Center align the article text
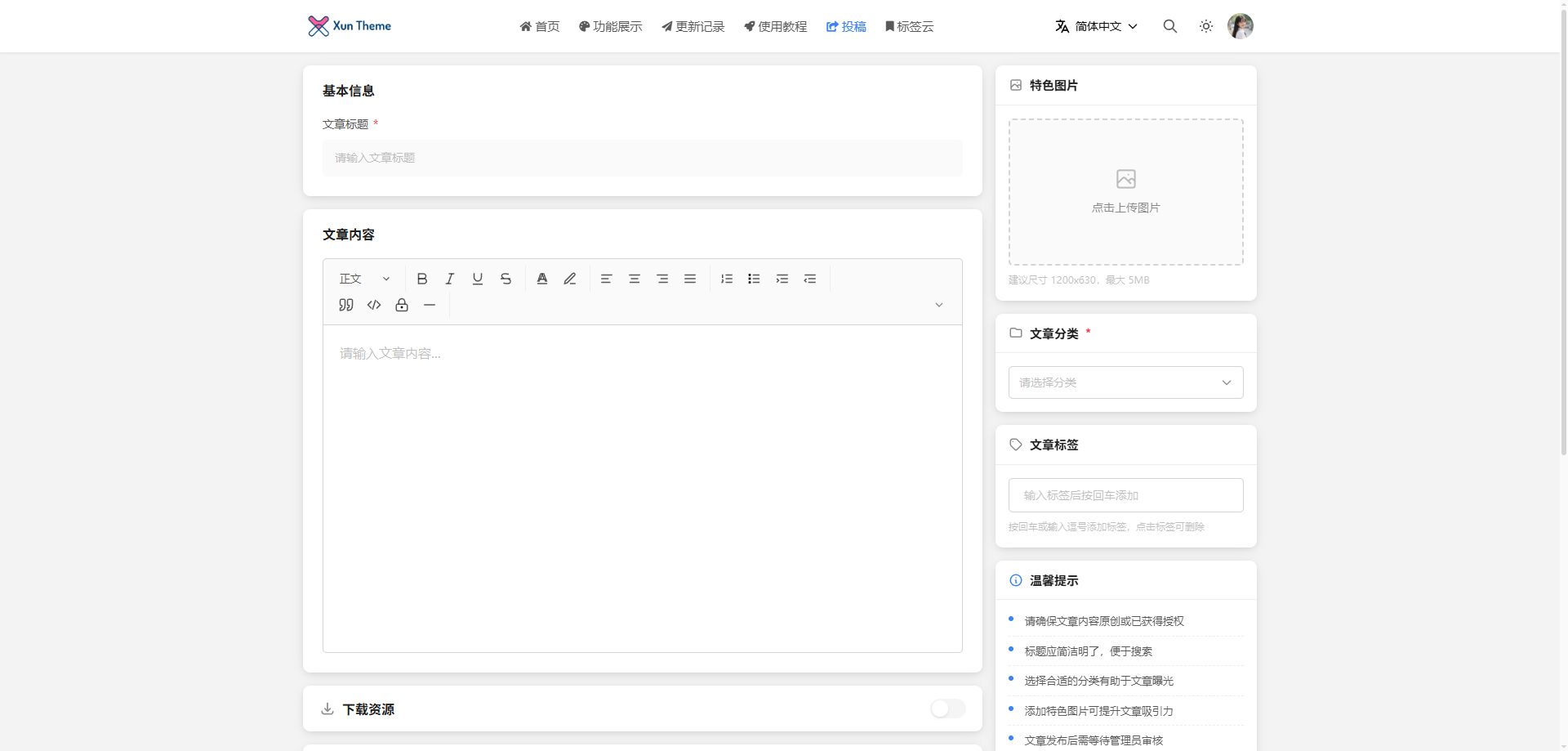The image size is (1568, 751). (x=635, y=279)
